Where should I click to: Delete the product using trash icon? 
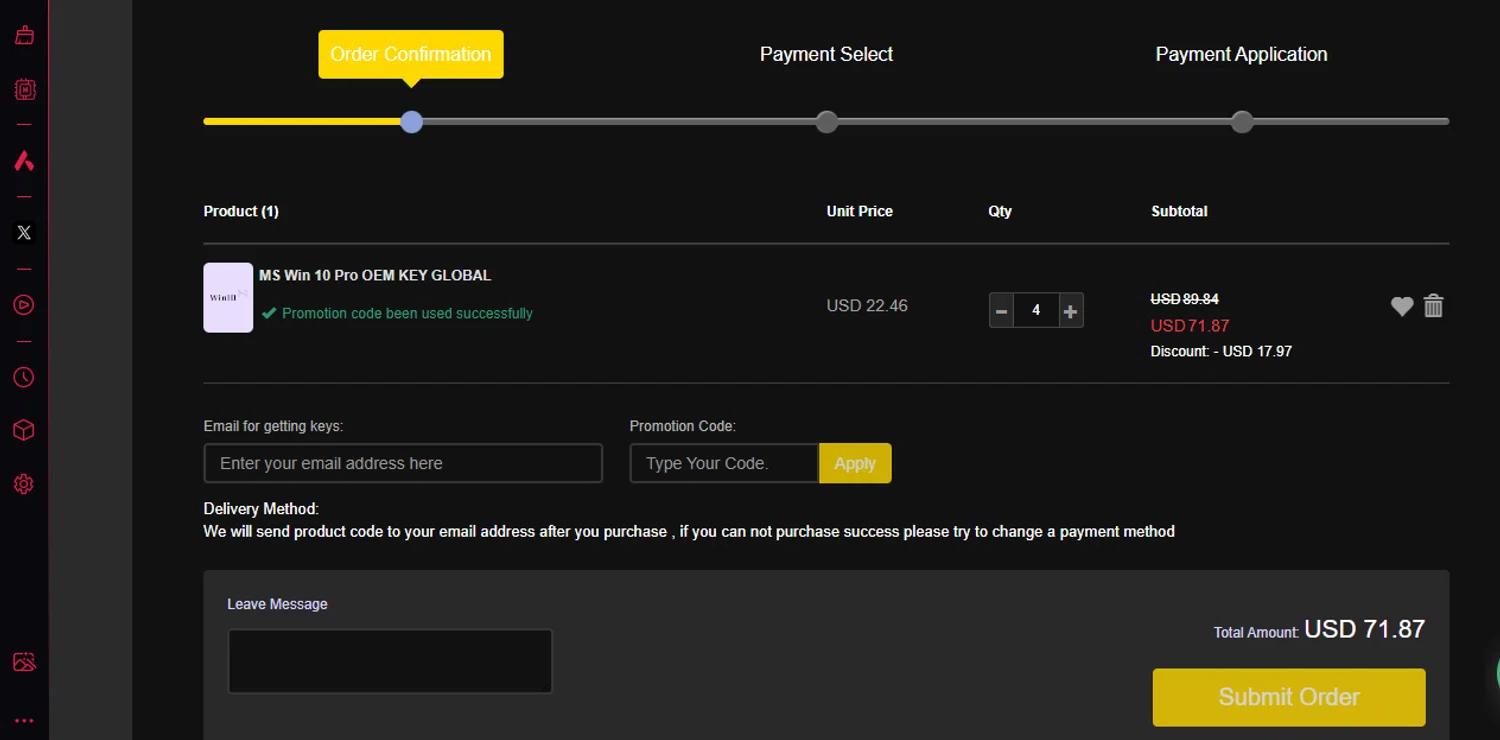[x=1433, y=306]
